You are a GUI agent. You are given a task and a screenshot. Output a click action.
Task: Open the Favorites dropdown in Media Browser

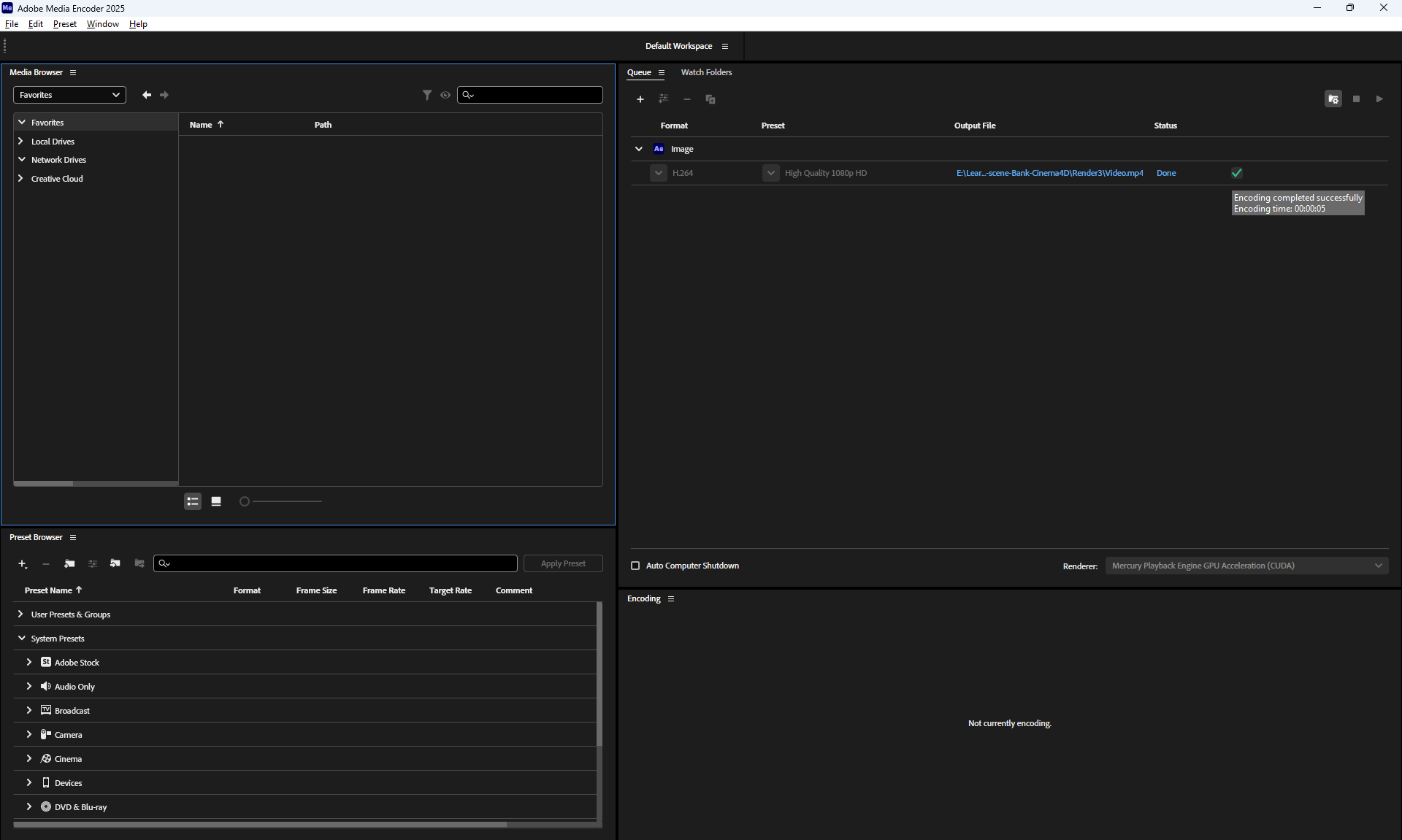click(69, 95)
